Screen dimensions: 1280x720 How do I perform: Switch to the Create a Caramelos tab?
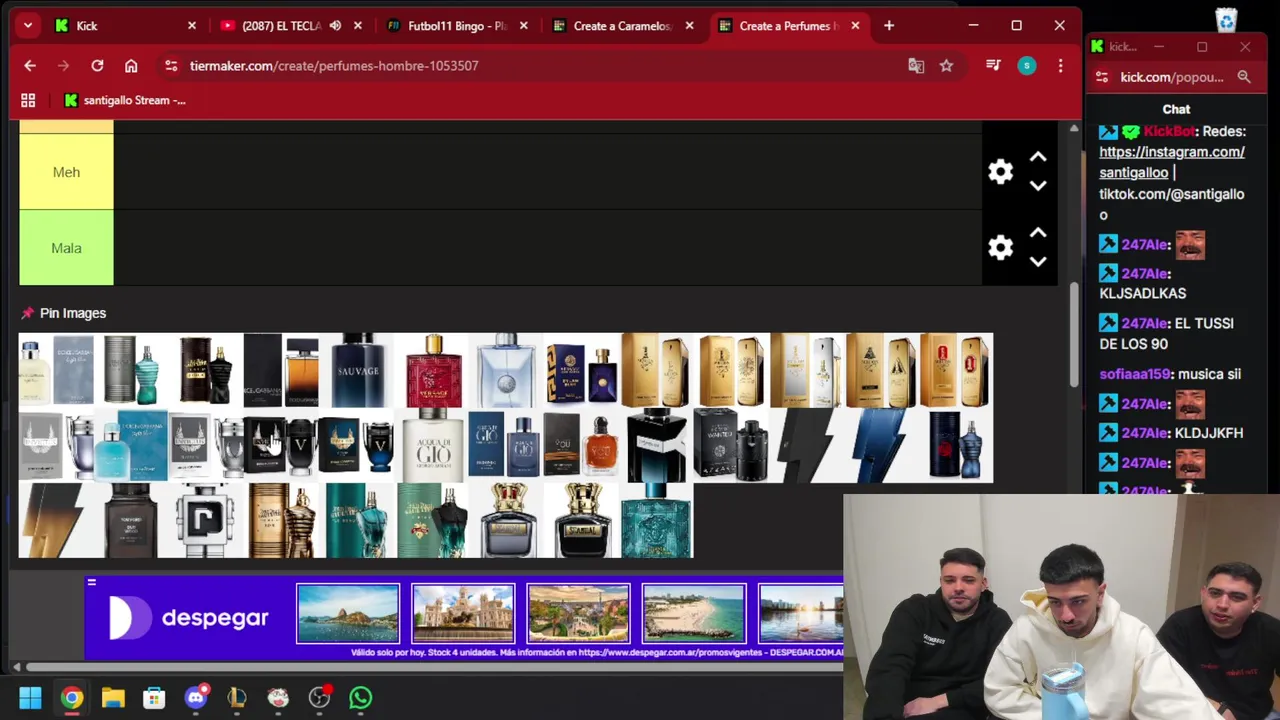(x=622, y=26)
